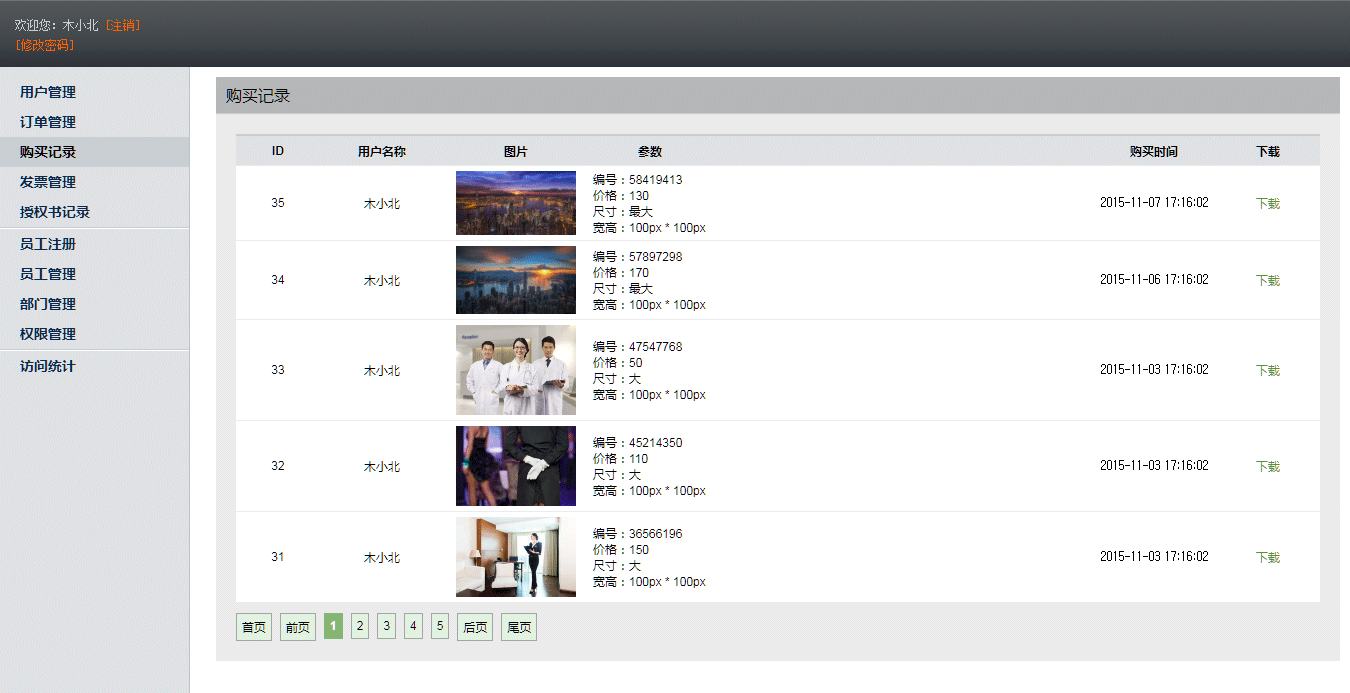Open 用户管理 in the sidebar
This screenshot has width=1350, height=693.
48,92
